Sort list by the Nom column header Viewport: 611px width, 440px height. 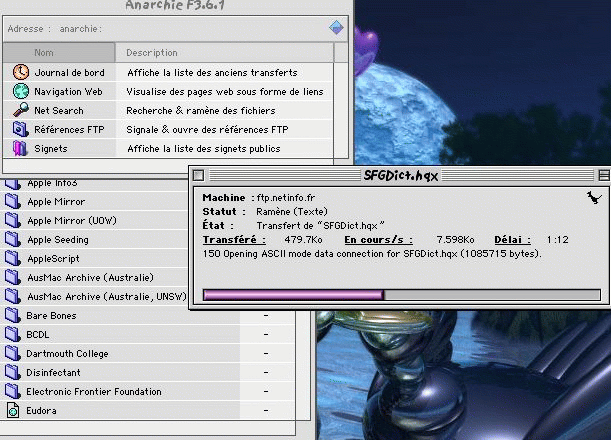click(59, 53)
